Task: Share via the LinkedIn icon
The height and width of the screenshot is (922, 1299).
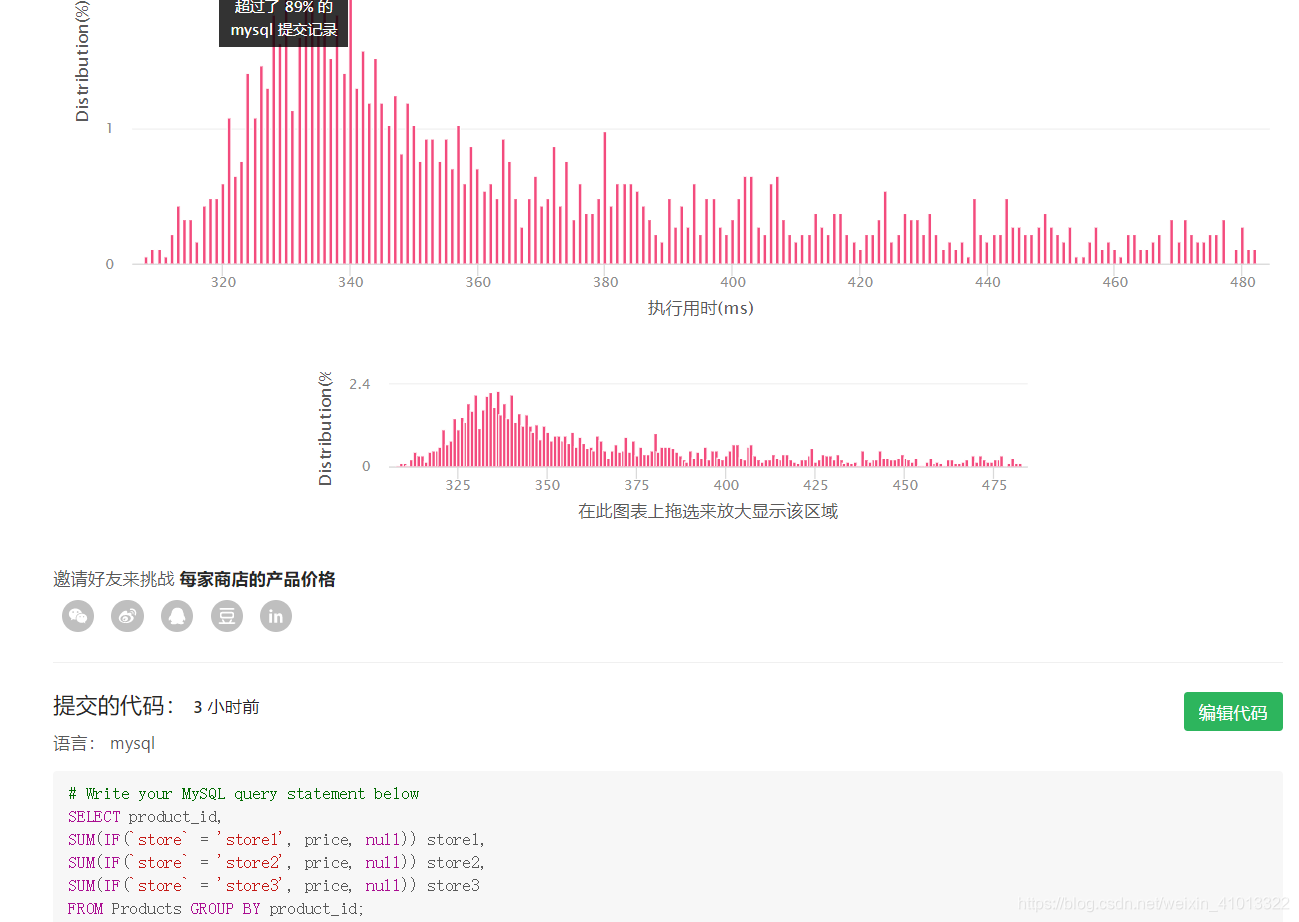Action: point(276,616)
